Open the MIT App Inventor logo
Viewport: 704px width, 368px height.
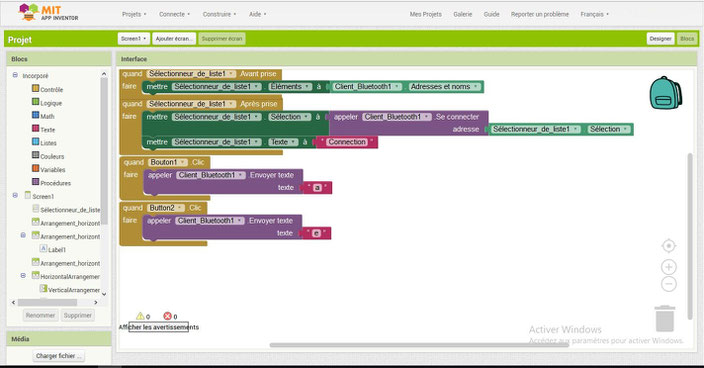tap(49, 13)
